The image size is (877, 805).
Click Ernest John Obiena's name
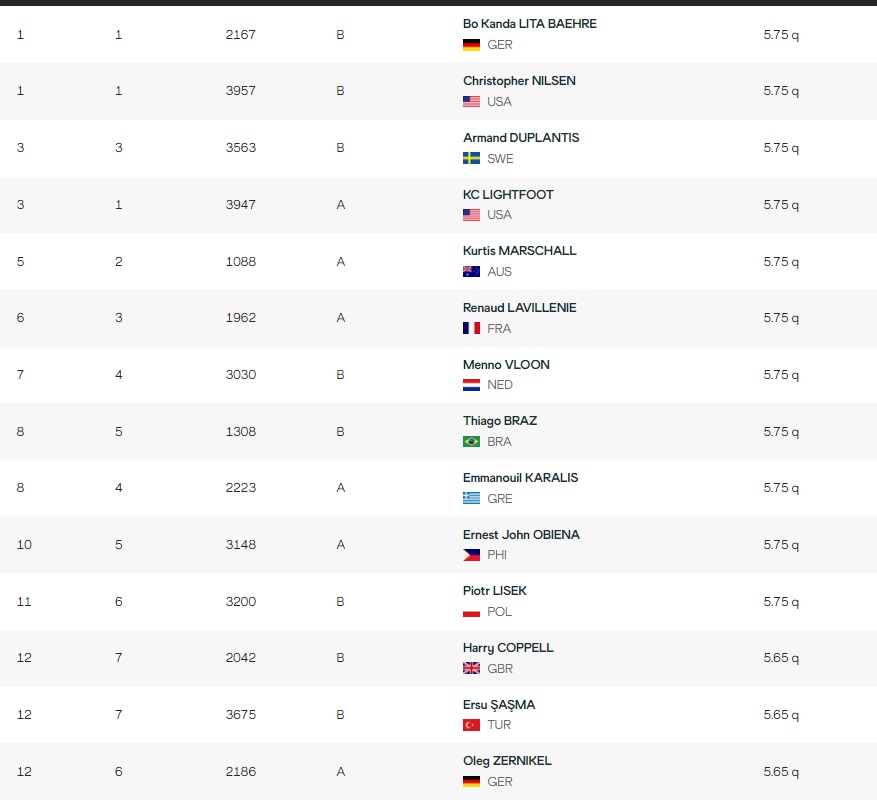click(x=521, y=535)
